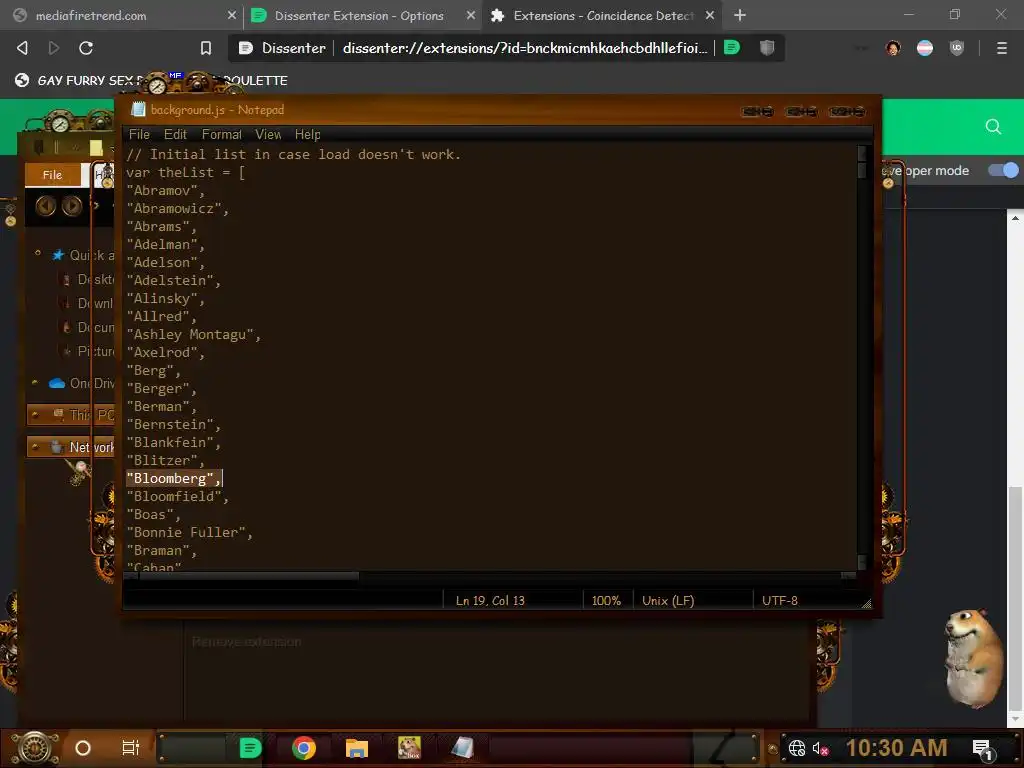Click the browser forward arrow
1024x768 pixels.
54,48
